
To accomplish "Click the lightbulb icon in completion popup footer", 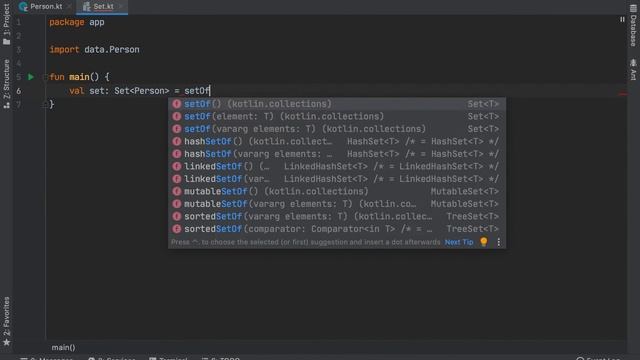I will (484, 242).
